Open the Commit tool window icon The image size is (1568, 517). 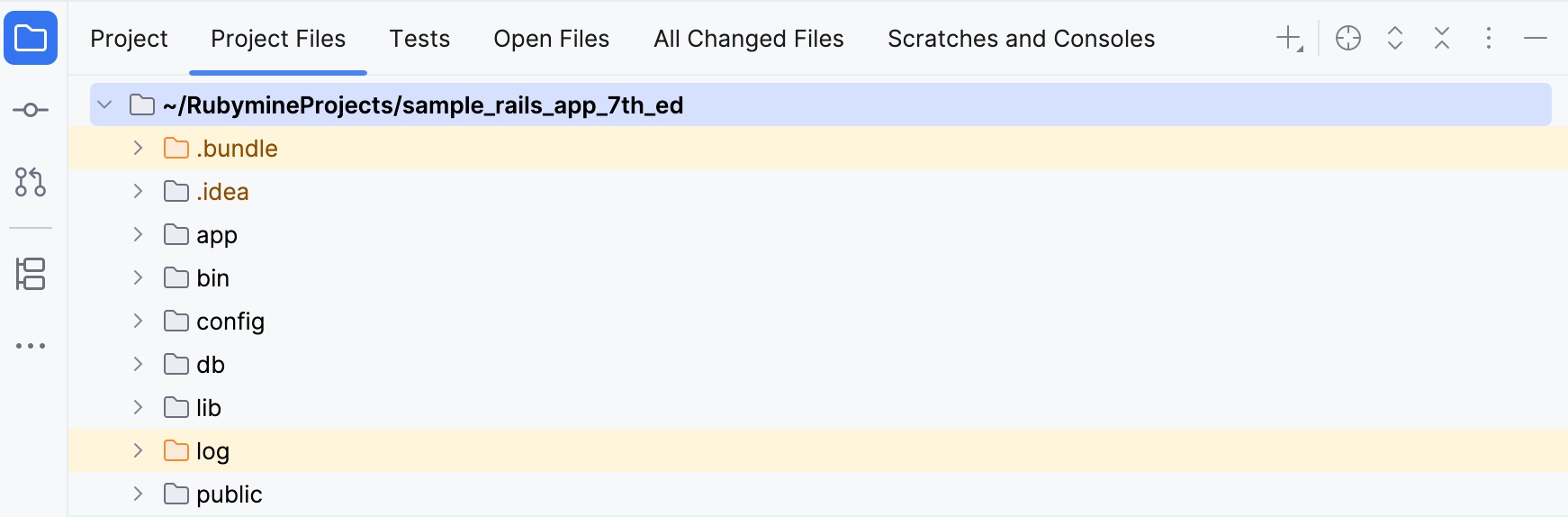[31, 110]
